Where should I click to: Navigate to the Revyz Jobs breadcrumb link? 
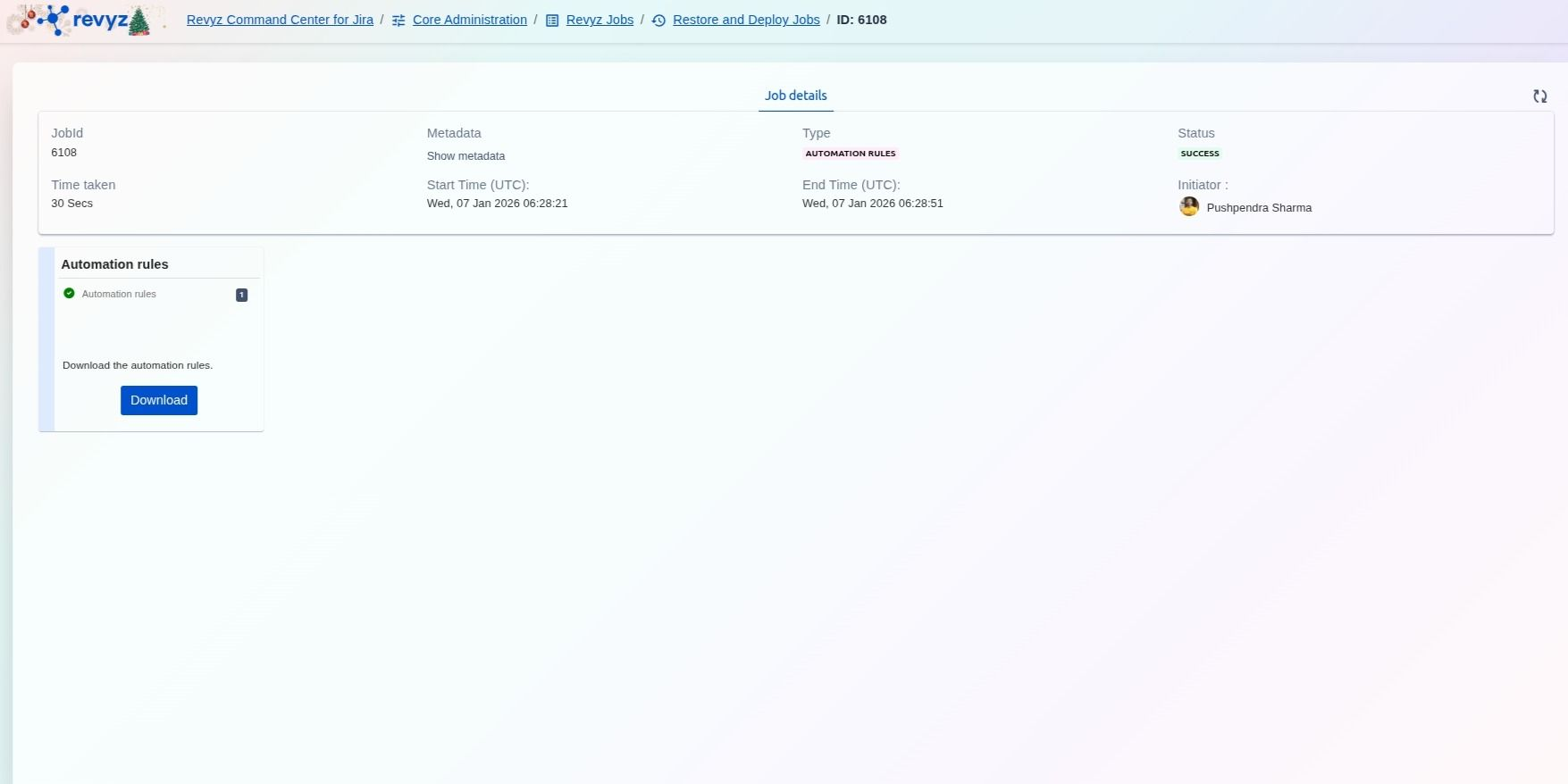coord(600,20)
